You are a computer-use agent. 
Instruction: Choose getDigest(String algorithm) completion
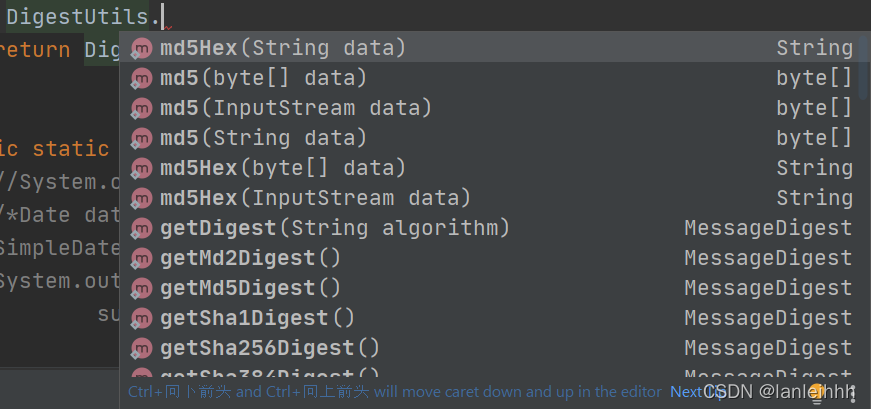tap(335, 228)
